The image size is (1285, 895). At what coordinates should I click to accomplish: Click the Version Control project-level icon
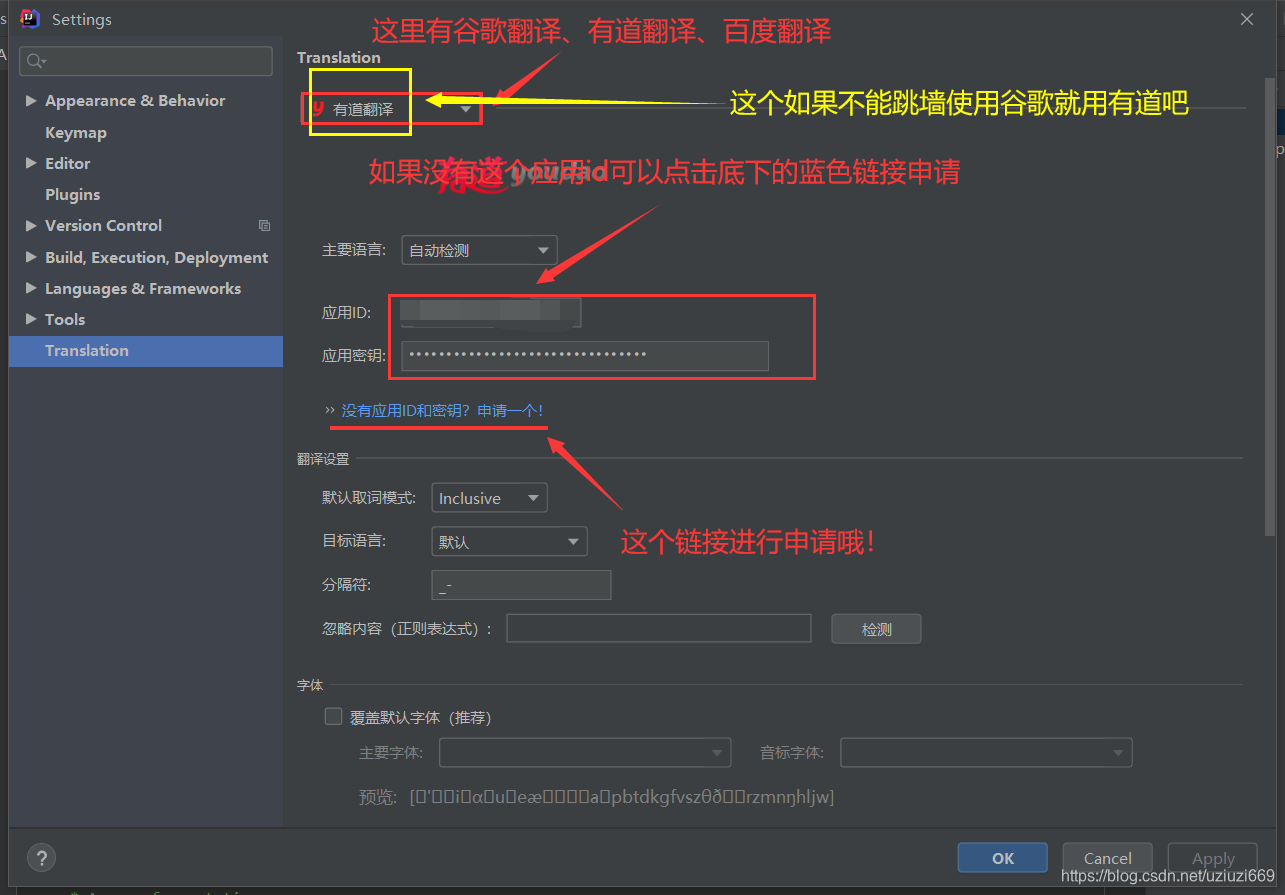pyautogui.click(x=264, y=226)
